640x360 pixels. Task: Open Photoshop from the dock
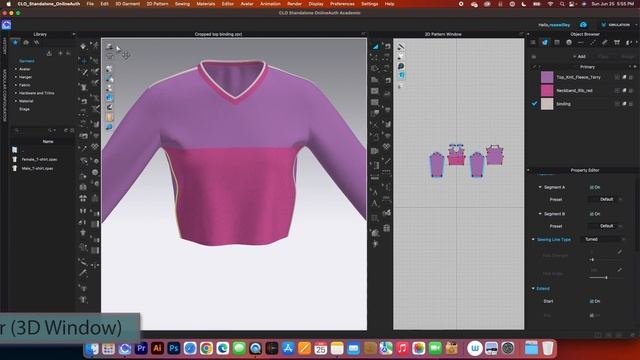[x=173, y=348]
